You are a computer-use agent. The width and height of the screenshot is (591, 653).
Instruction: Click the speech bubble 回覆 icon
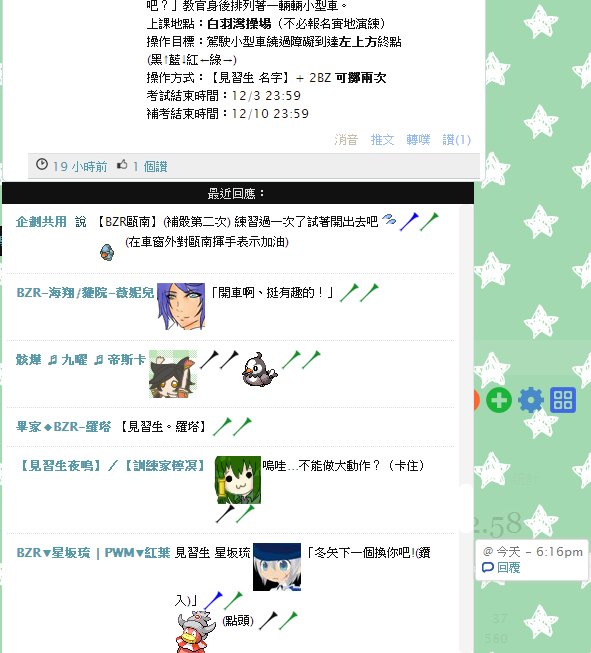point(488,567)
